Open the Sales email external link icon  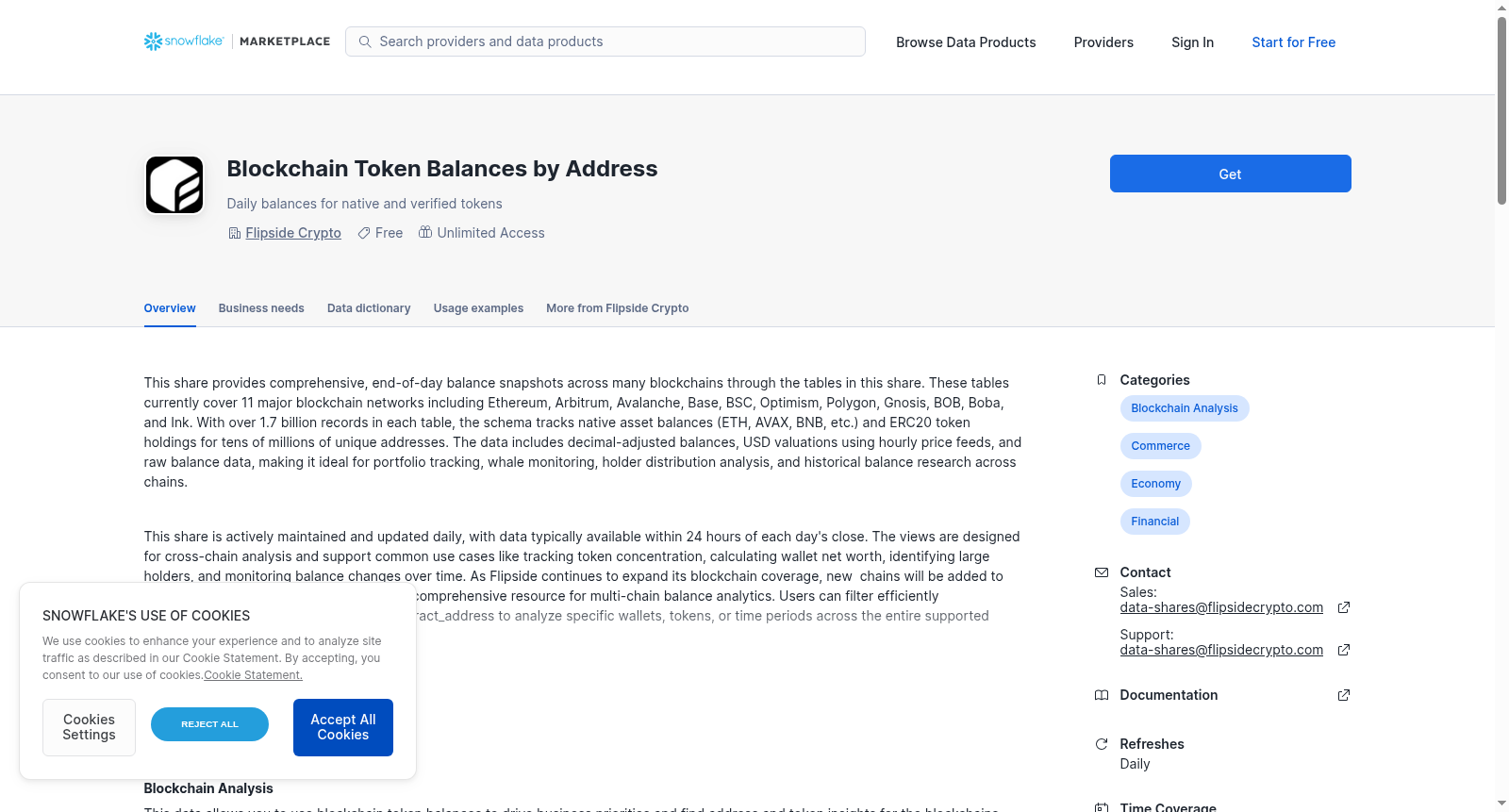1344,607
